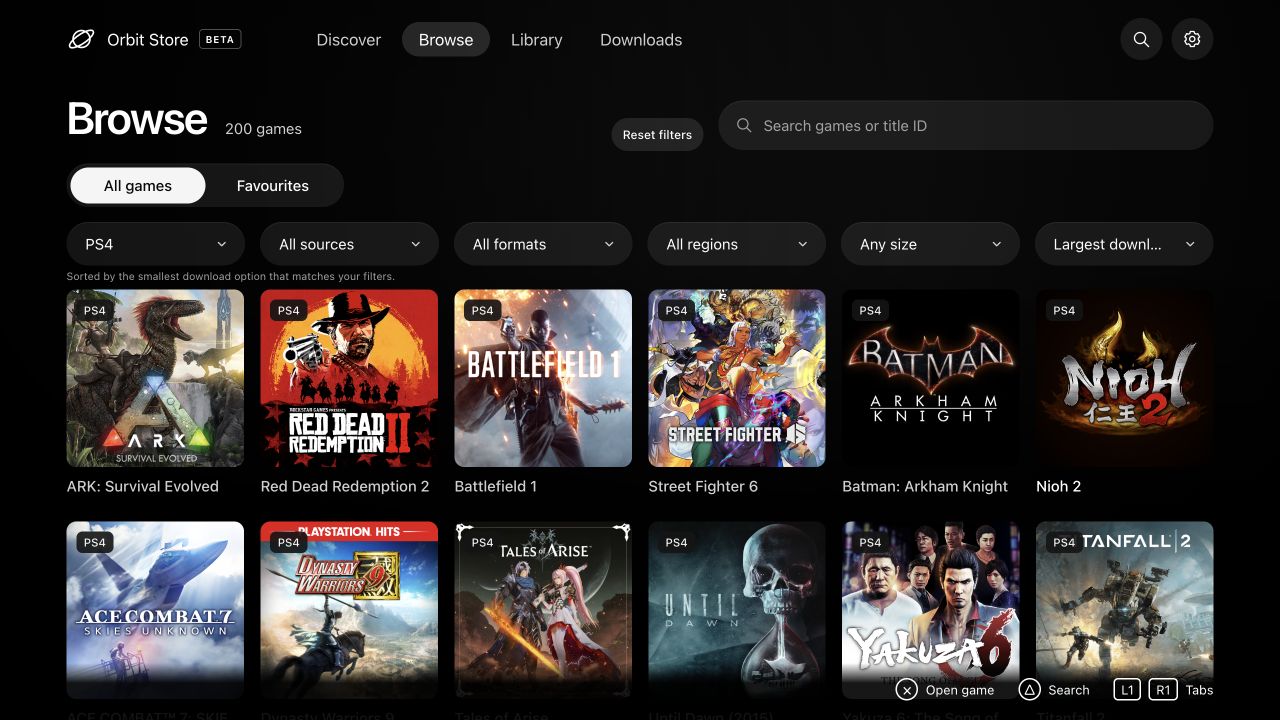Select the Browse tab
Image resolution: width=1280 pixels, height=720 pixels.
click(x=446, y=40)
